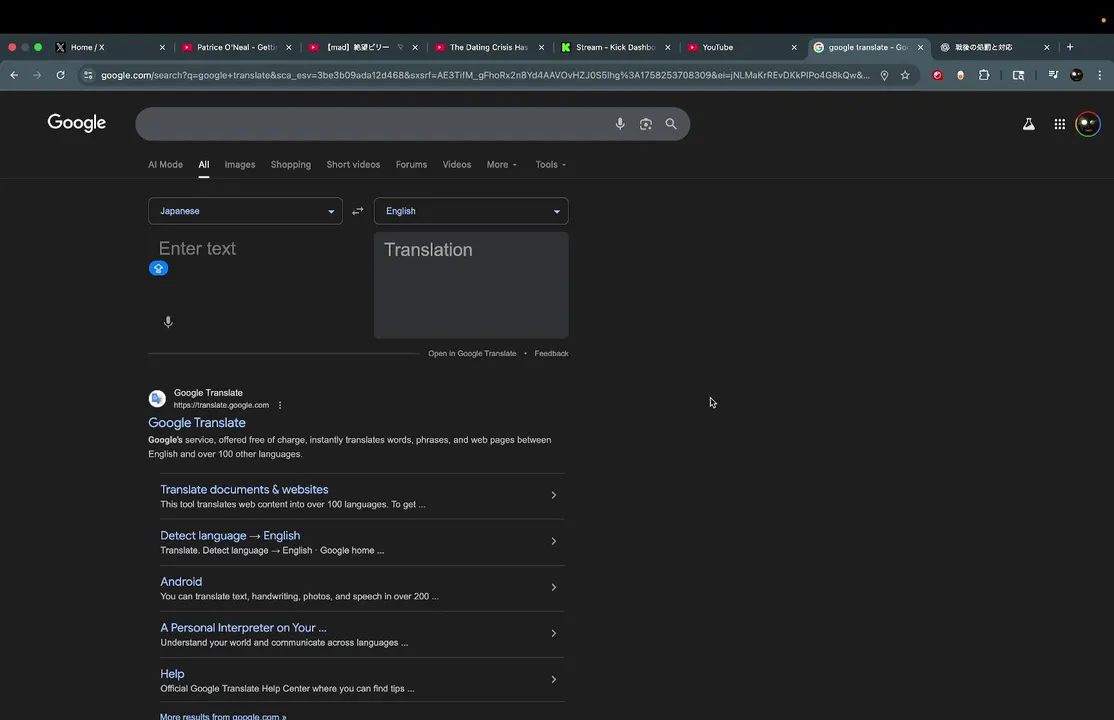Click the Google search query box
This screenshot has height=720, width=1114.
373,124
